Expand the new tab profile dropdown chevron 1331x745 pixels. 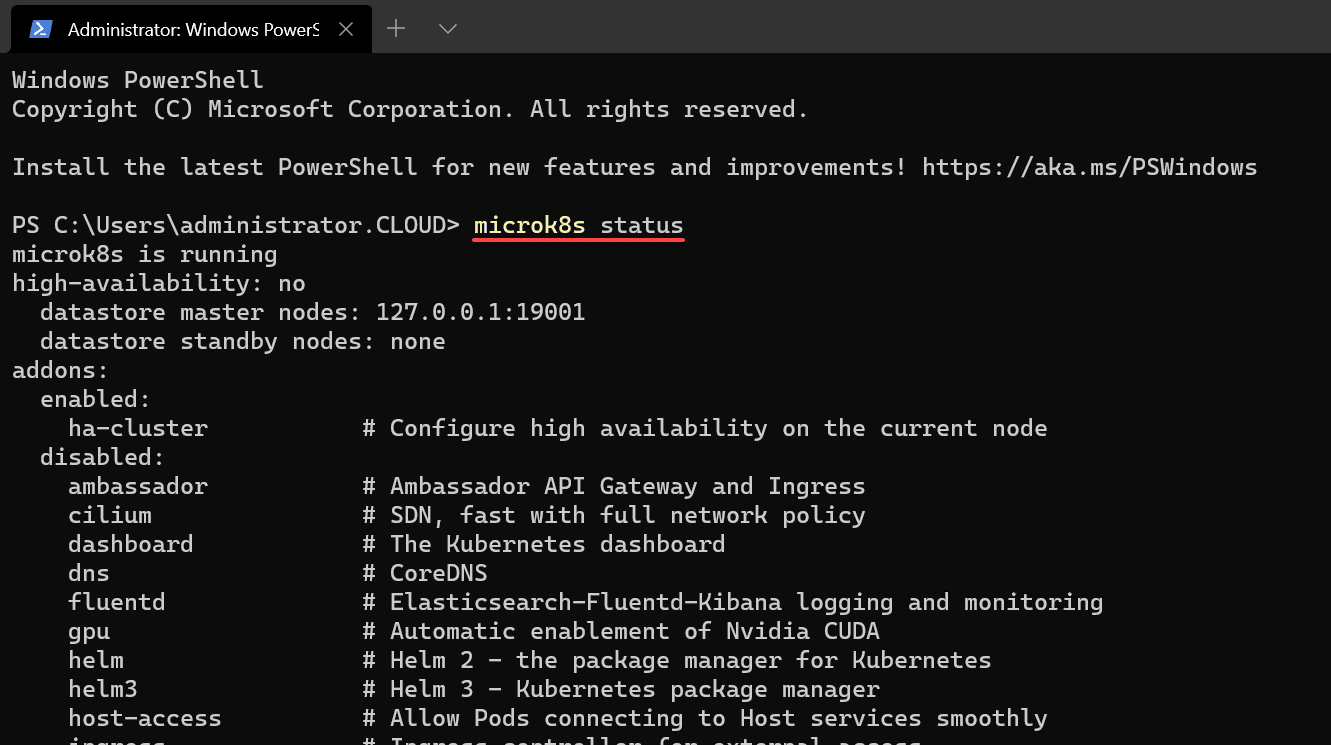448,29
